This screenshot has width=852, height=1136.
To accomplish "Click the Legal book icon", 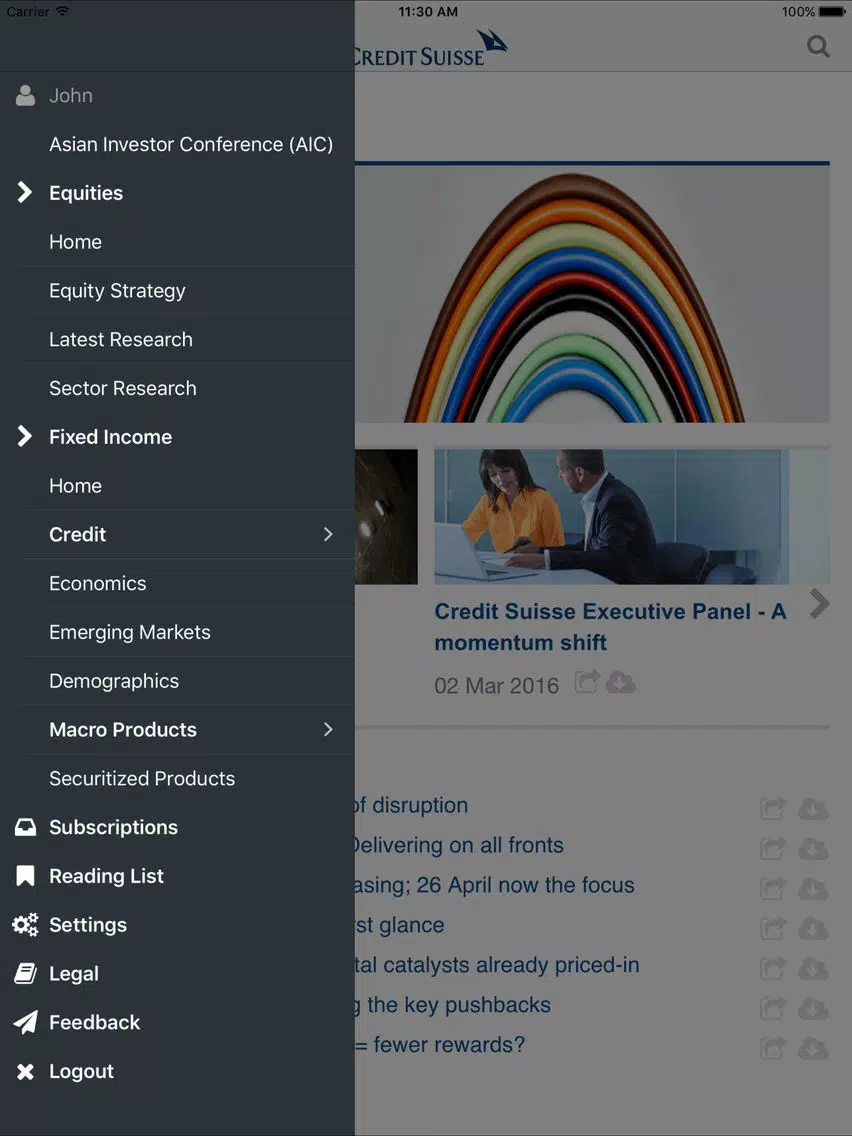I will [25, 974].
